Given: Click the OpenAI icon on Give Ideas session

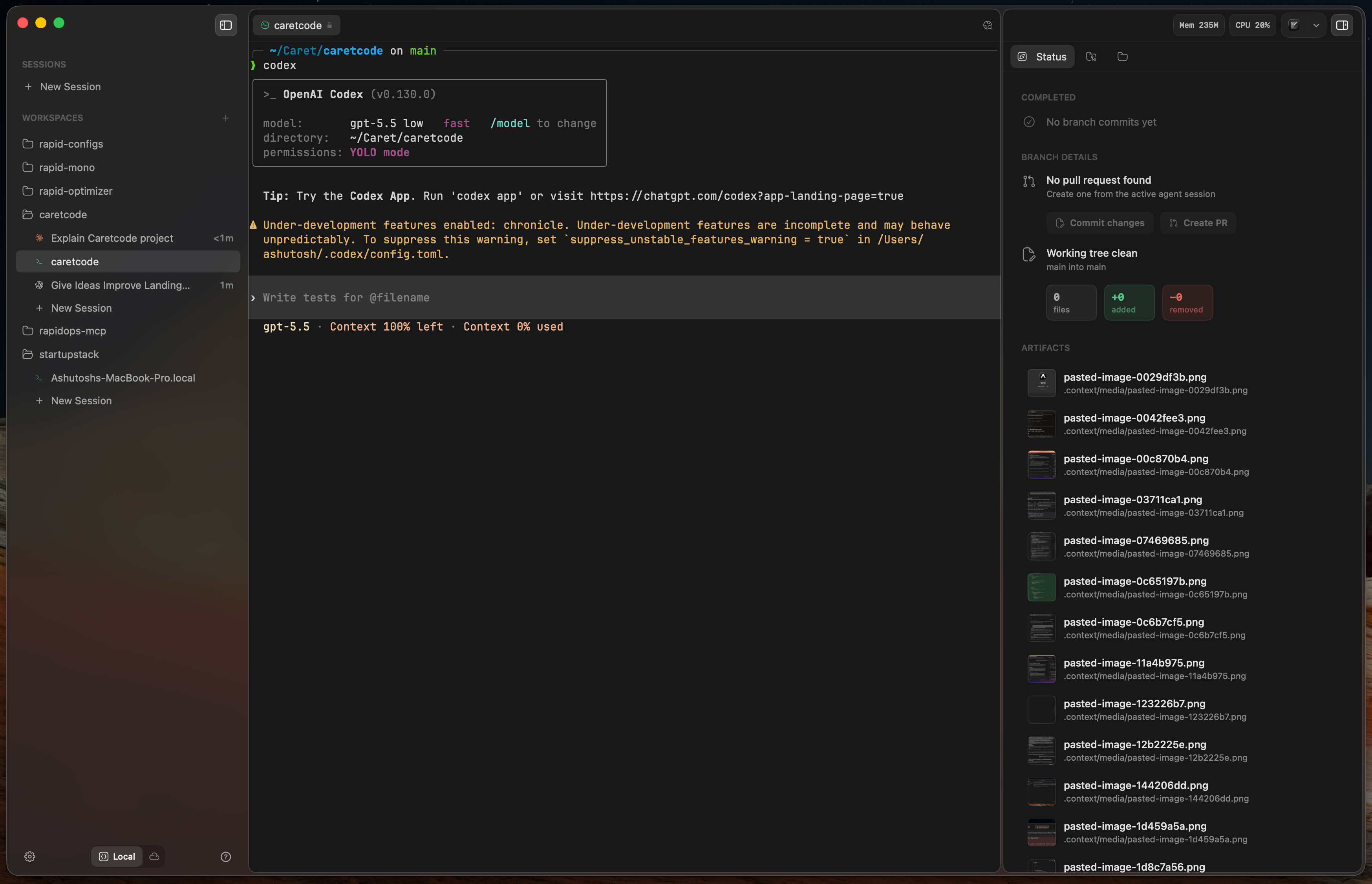Looking at the screenshot, I should click(39, 285).
